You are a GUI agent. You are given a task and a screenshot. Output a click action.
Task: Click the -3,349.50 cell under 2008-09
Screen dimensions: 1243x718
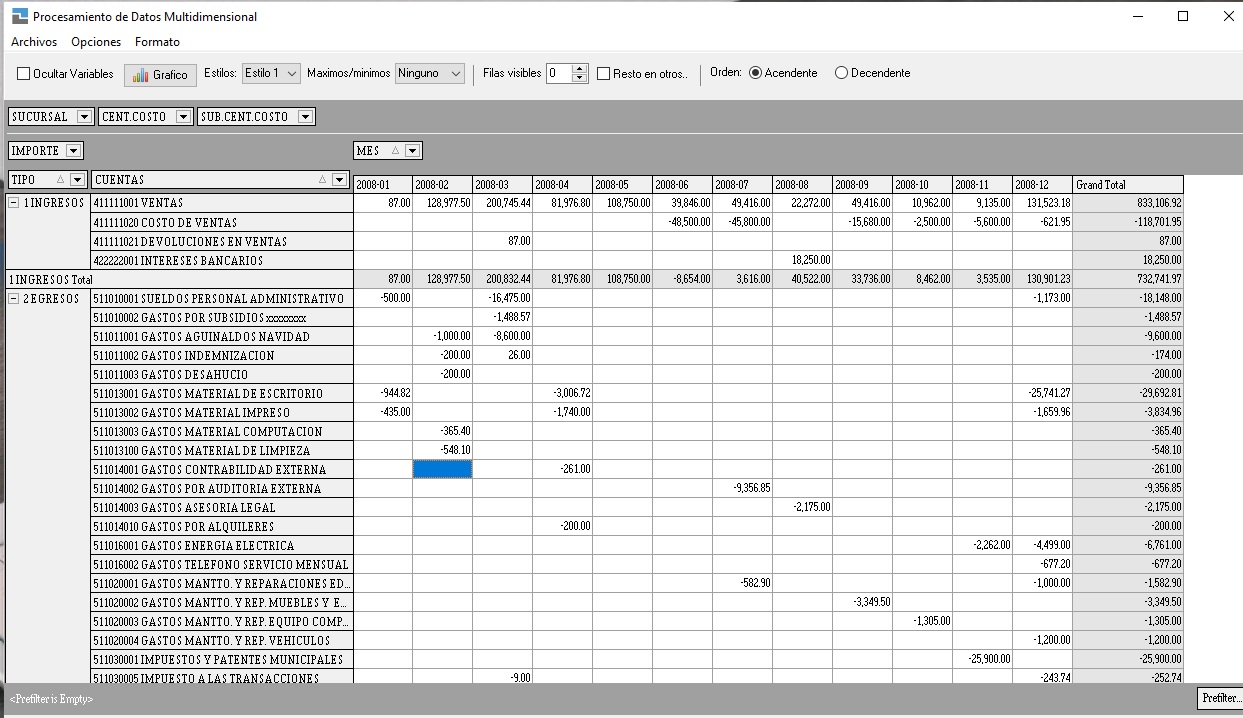click(862, 603)
